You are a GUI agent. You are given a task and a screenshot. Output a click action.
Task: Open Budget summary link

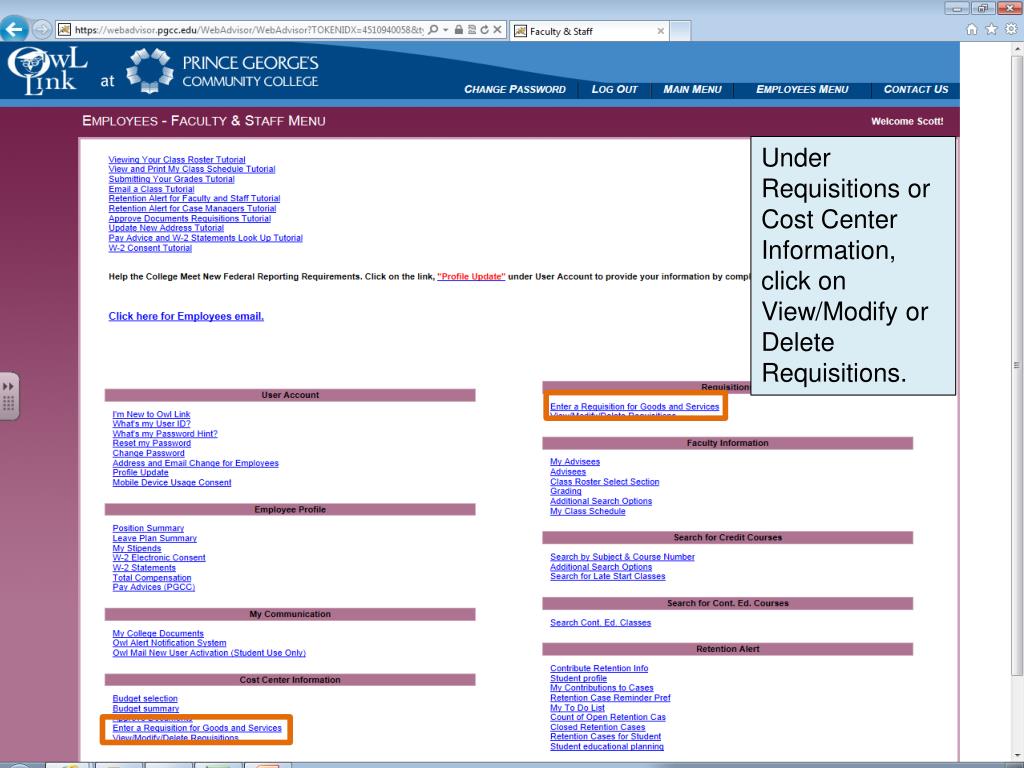point(146,709)
